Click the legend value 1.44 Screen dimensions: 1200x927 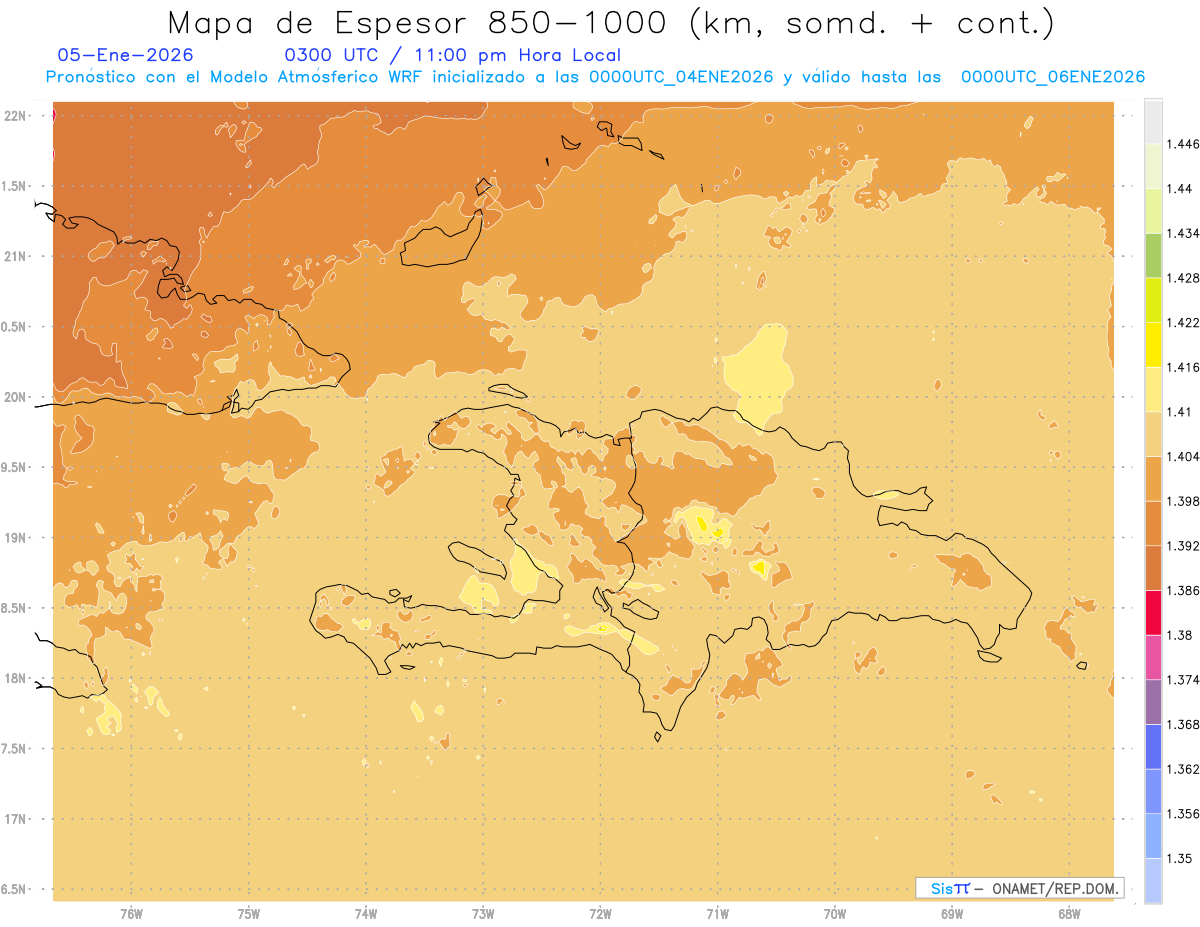click(1179, 188)
